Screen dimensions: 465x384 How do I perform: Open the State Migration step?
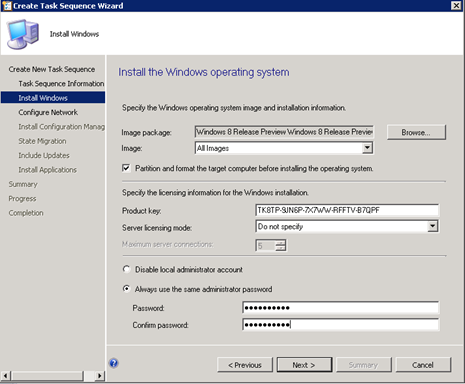42,141
